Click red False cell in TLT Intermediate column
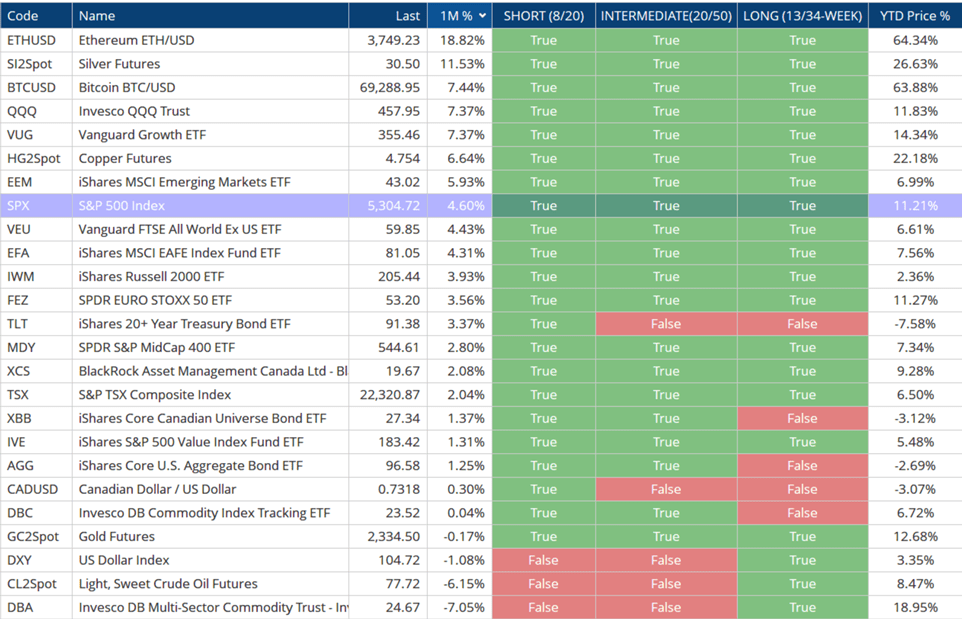 [666, 324]
